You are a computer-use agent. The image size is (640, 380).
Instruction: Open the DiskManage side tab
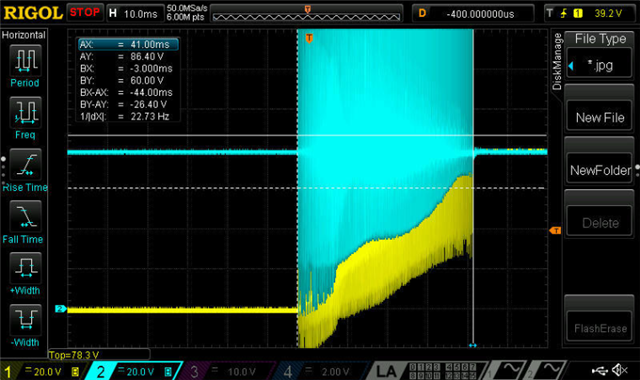point(557,62)
